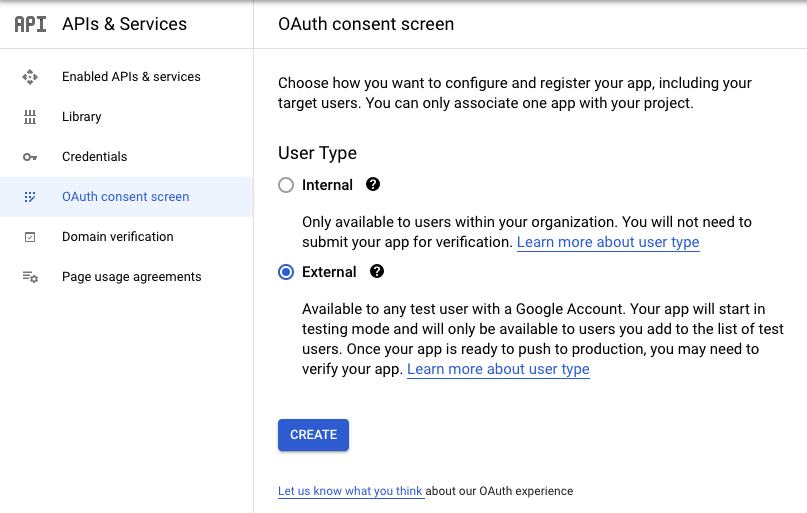Click the API logo icon
The image size is (807, 513).
[x=30, y=24]
